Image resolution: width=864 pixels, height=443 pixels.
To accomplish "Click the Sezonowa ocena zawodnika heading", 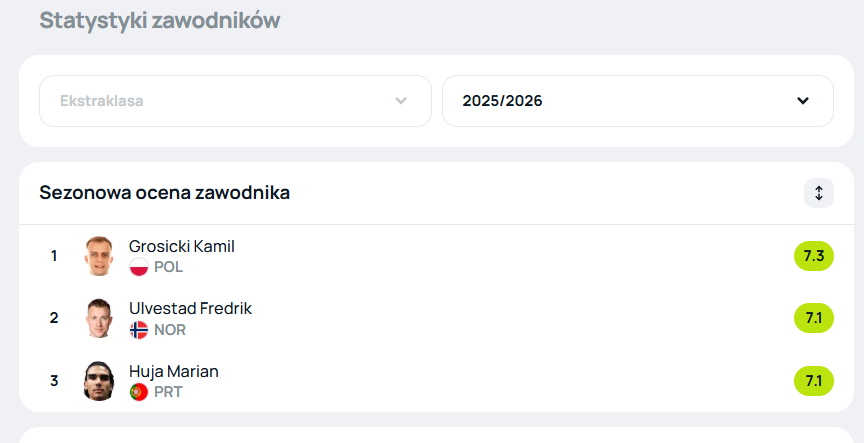I will 164,193.
